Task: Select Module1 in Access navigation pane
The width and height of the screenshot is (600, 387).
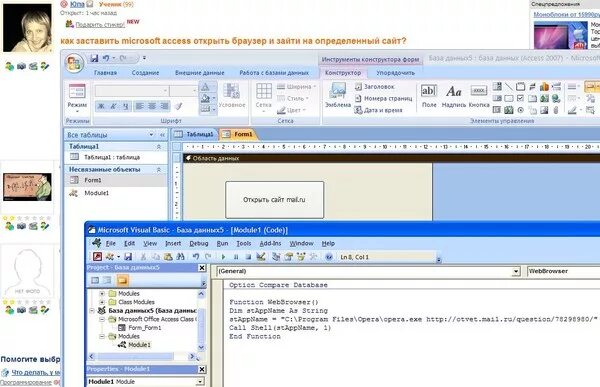Action: (x=96, y=193)
